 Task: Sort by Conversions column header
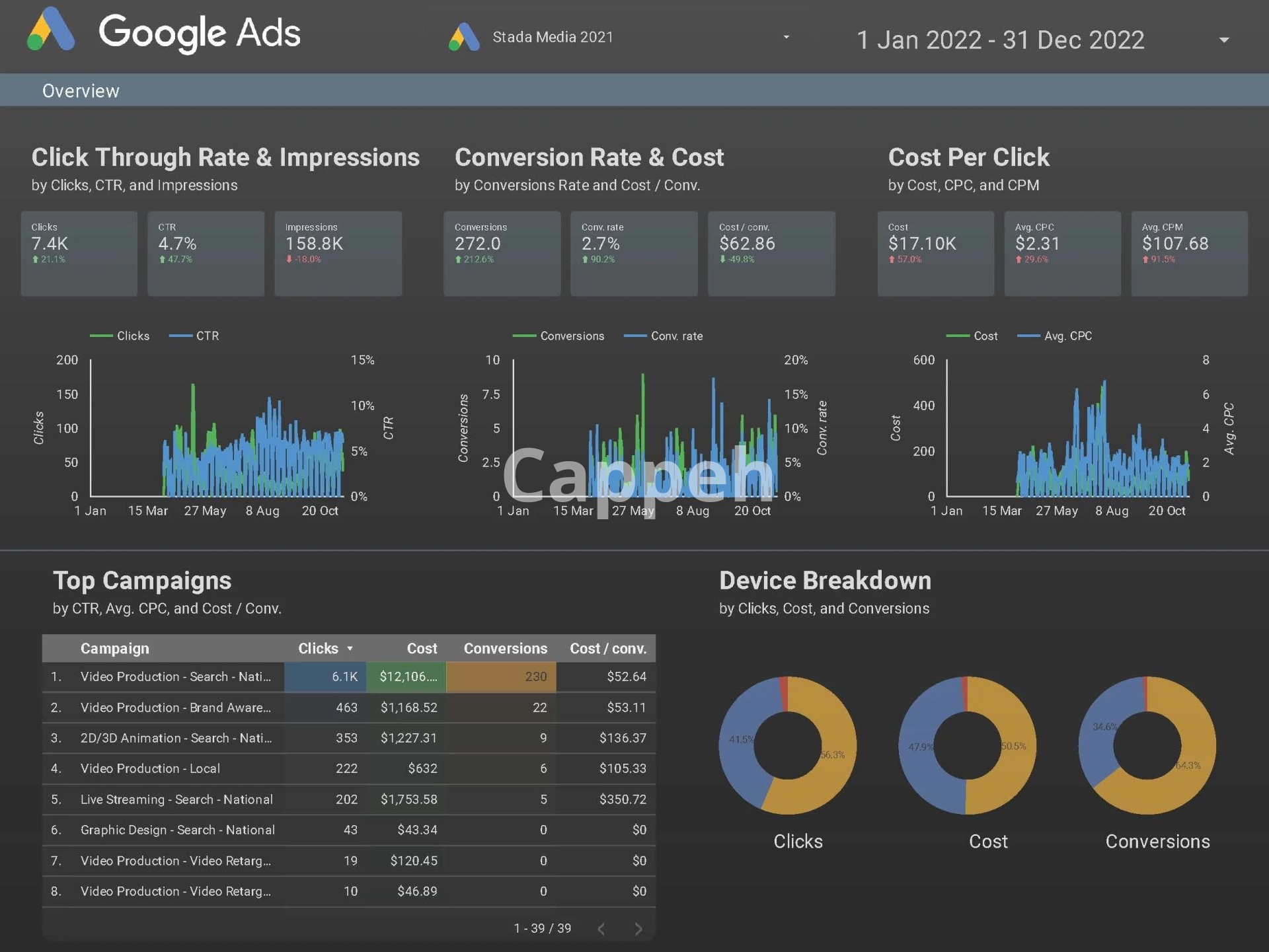point(505,649)
